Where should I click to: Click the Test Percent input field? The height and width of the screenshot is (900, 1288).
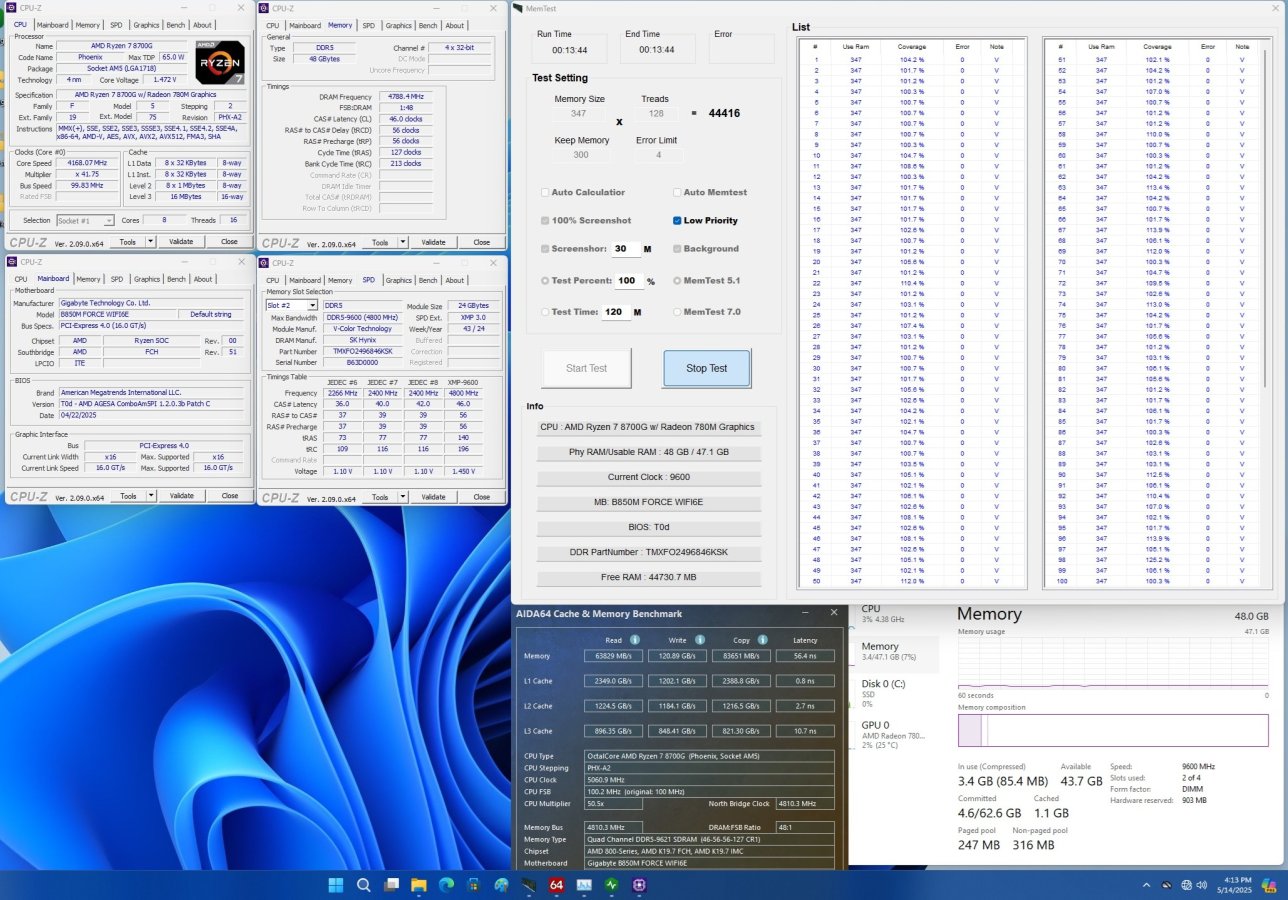[629, 281]
